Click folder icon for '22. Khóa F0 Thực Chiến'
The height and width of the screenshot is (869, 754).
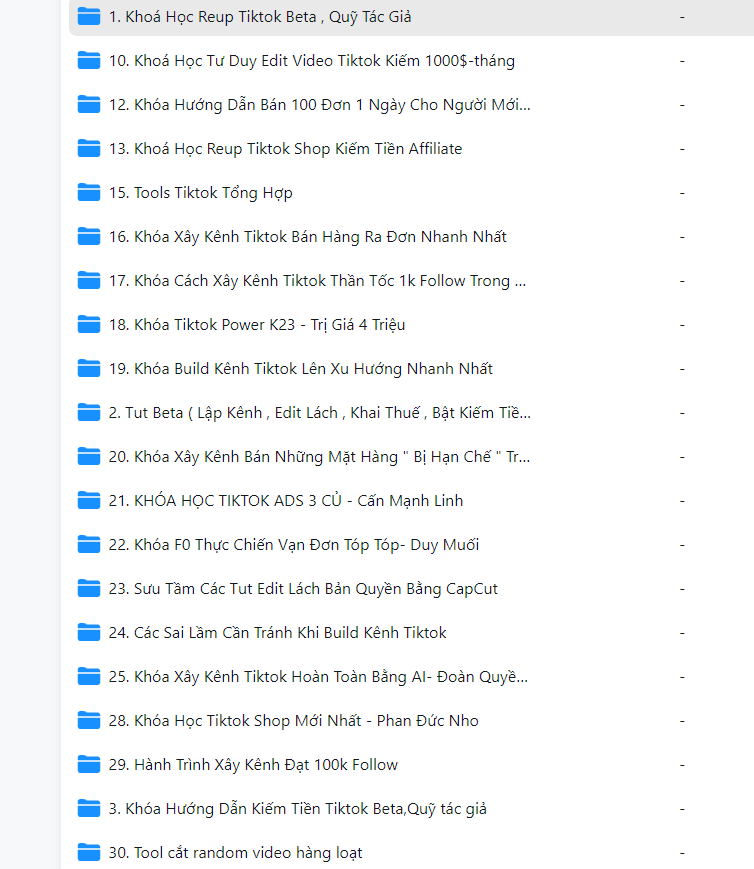89,544
